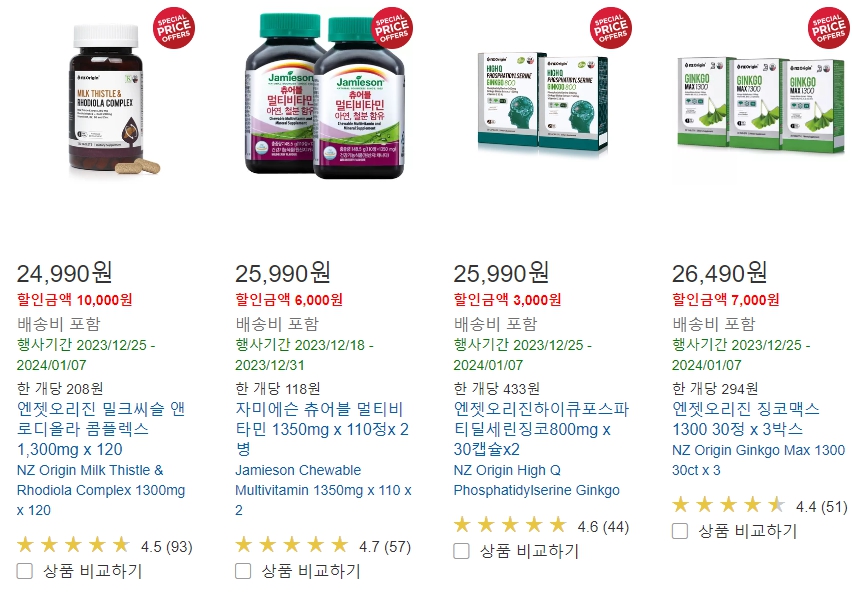The width and height of the screenshot is (852, 594).
Task: Check 상품 비교하기 for the Ginkgo Max 1300
Action: (680, 530)
